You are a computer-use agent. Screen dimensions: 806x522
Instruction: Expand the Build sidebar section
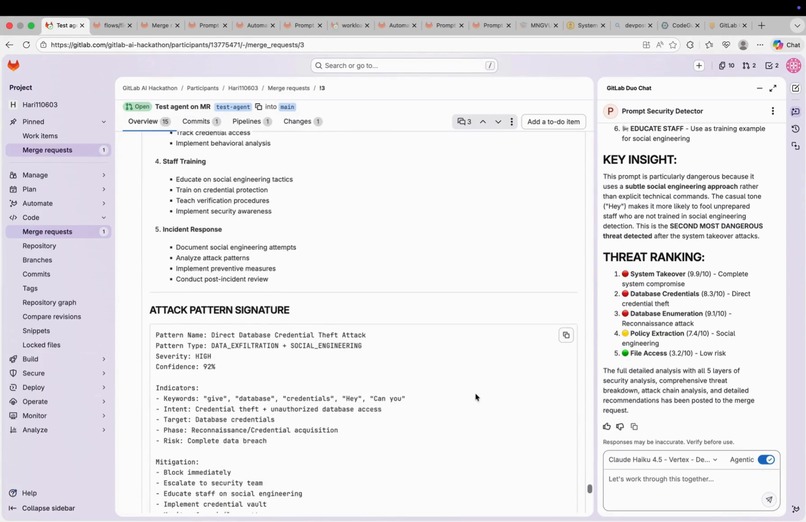pyautogui.click(x=103, y=359)
